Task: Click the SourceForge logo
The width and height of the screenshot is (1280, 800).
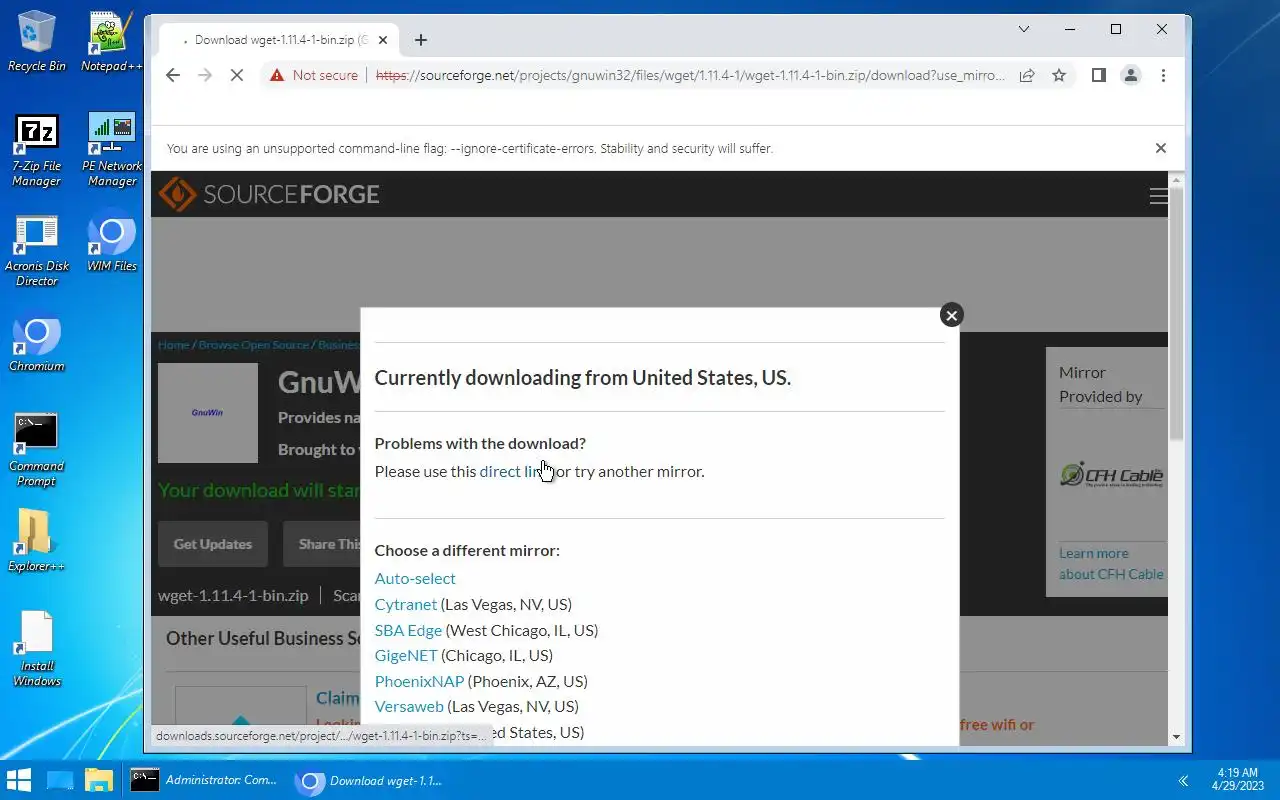Action: point(269,194)
